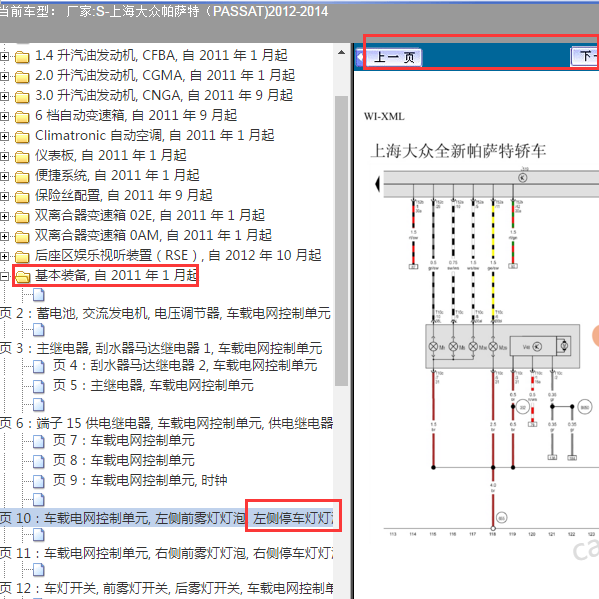
Task: Open 页 10: 左侧前雾灯灯泡 page
Action: 167,518
